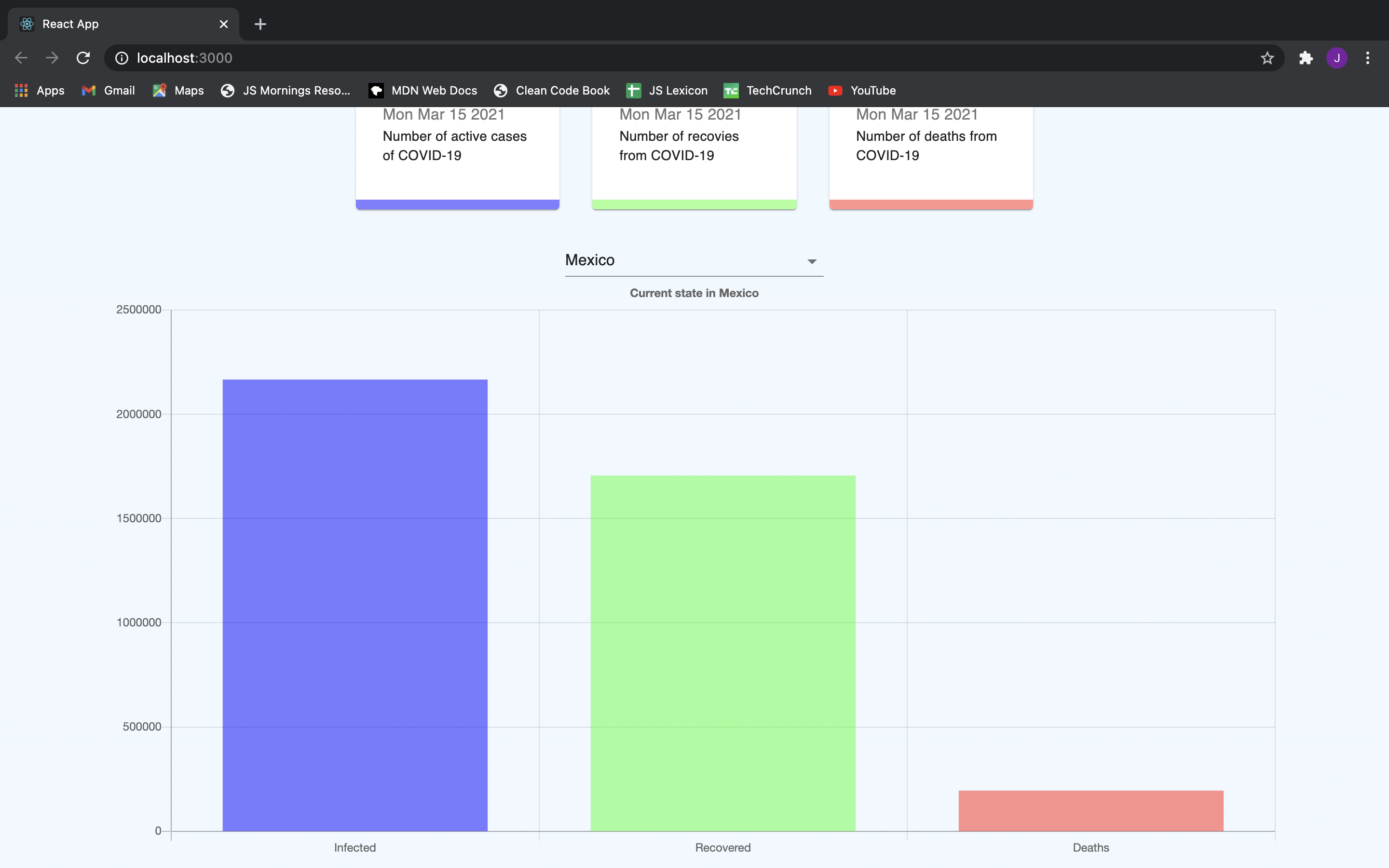Expand the Mexico country dropdown arrow
This screenshot has height=868, width=1389.
812,262
